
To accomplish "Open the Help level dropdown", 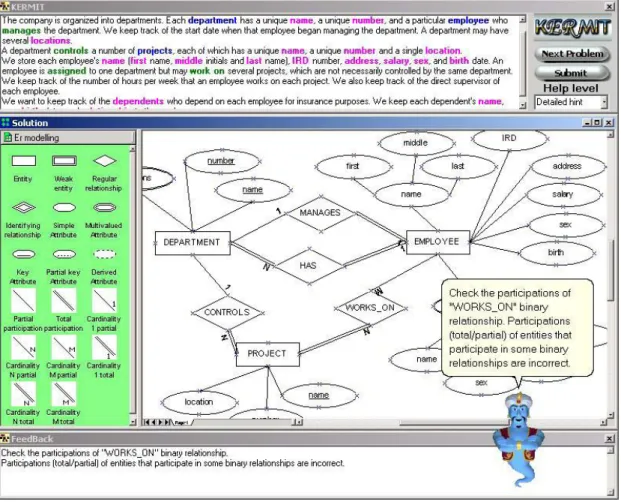I will 604,102.
